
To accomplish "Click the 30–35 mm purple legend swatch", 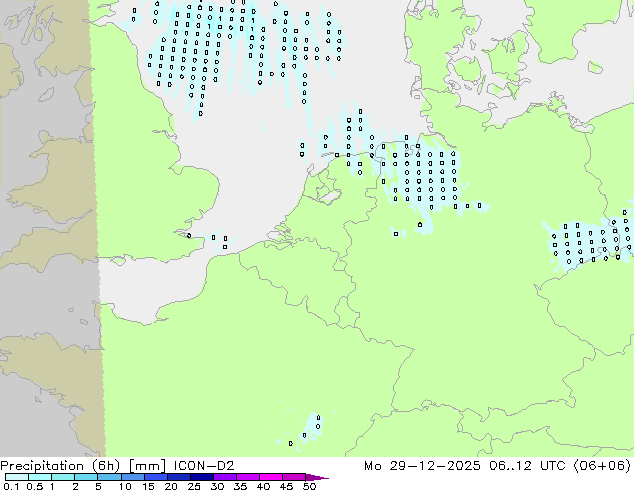I will pyautogui.click(x=224, y=477).
